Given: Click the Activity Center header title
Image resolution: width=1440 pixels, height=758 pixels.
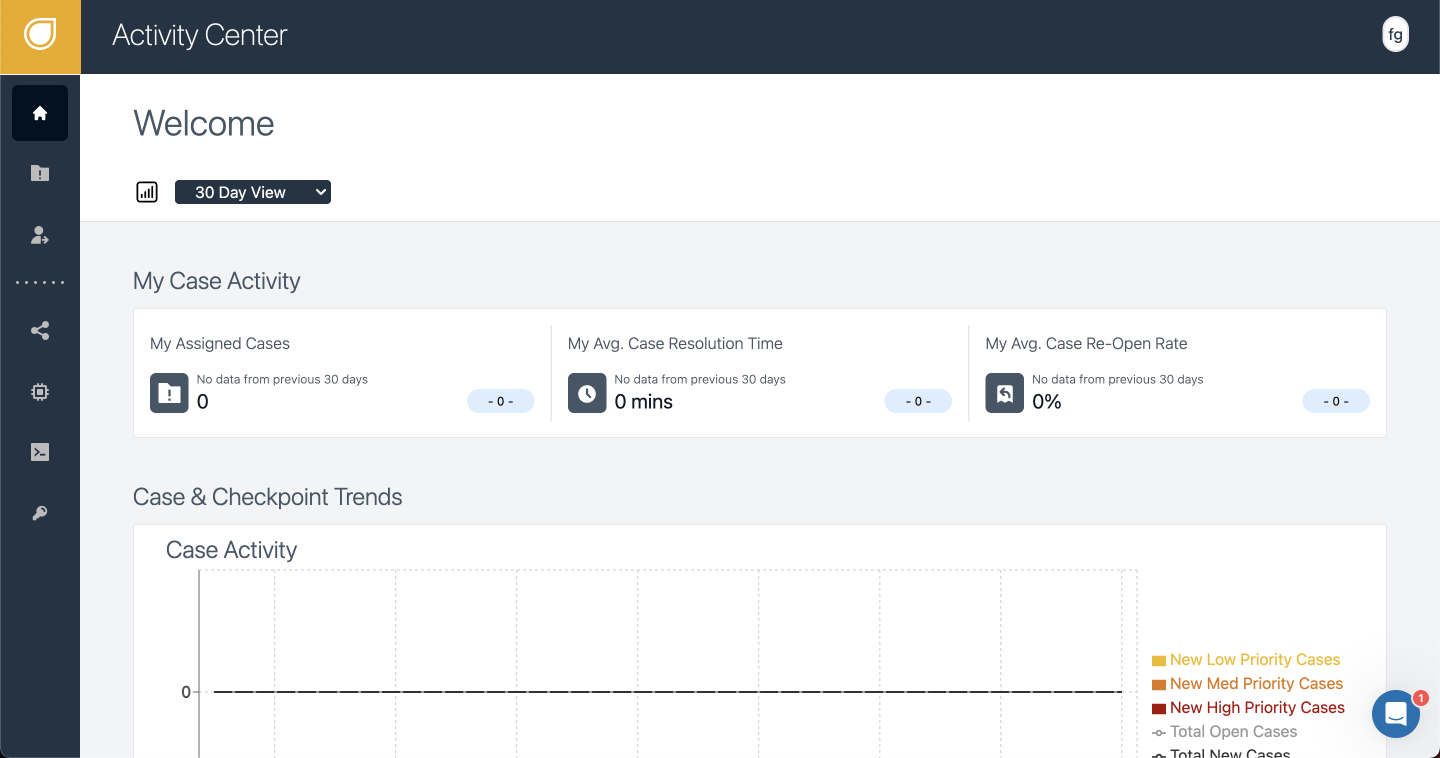Looking at the screenshot, I should coord(200,35).
